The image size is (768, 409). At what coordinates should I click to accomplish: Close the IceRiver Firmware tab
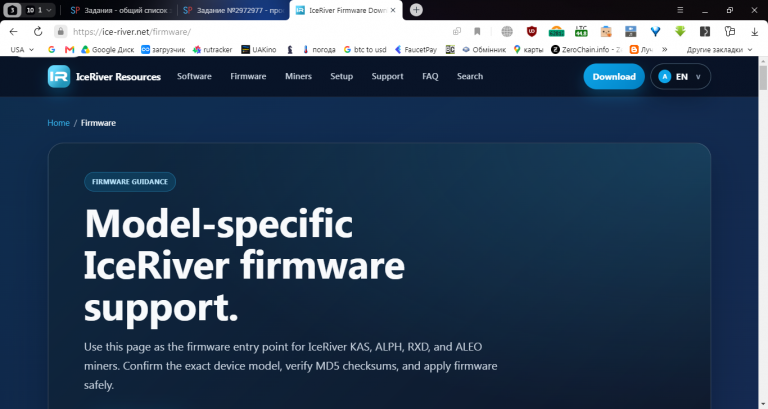click(x=393, y=10)
